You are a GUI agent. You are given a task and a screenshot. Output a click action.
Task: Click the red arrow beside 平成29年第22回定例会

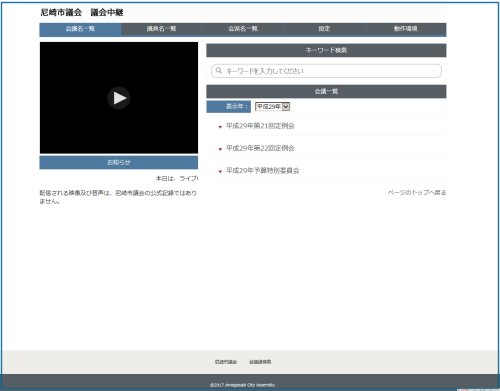pyautogui.click(x=220, y=149)
